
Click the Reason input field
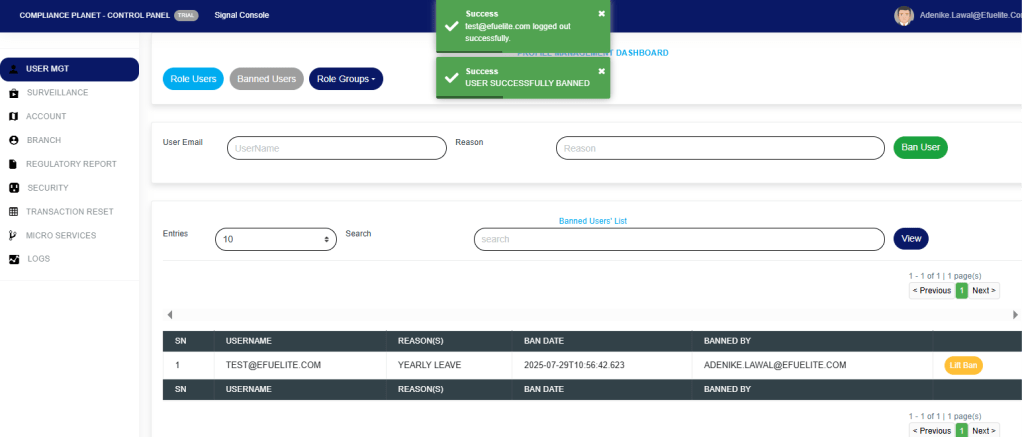(719, 148)
